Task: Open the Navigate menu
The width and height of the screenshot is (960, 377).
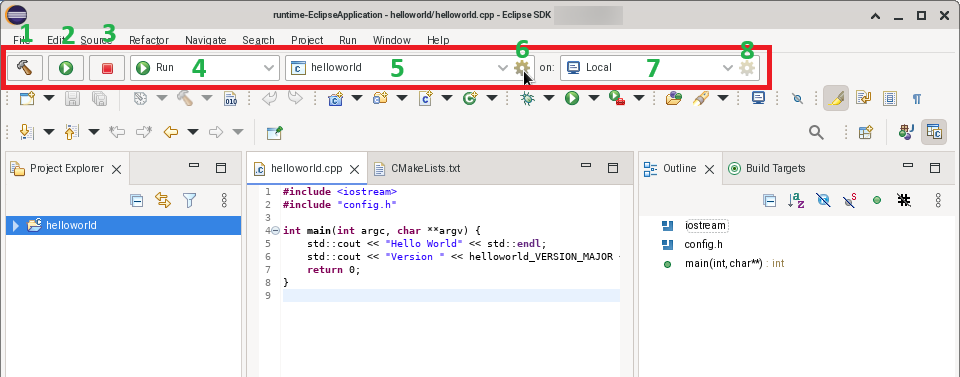Action: 206,40
